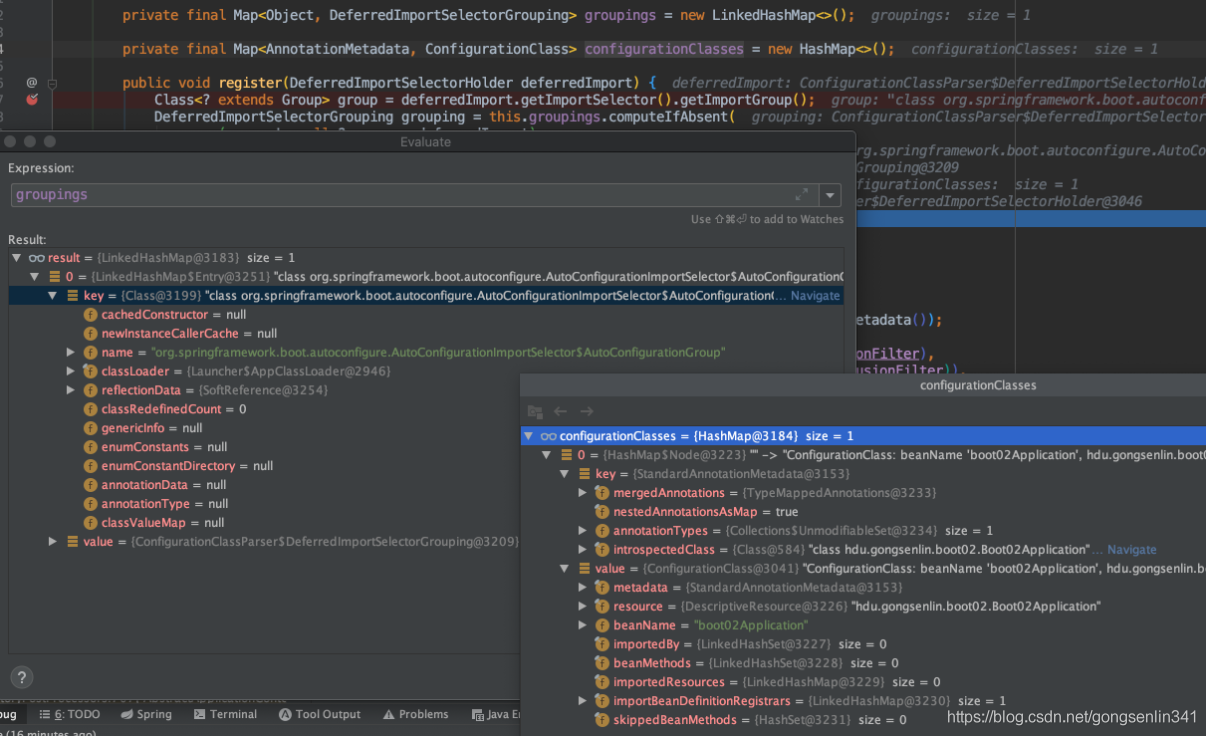The image size is (1206, 736).
Task: Expand the mergedAnnotations node
Action: click(583, 493)
